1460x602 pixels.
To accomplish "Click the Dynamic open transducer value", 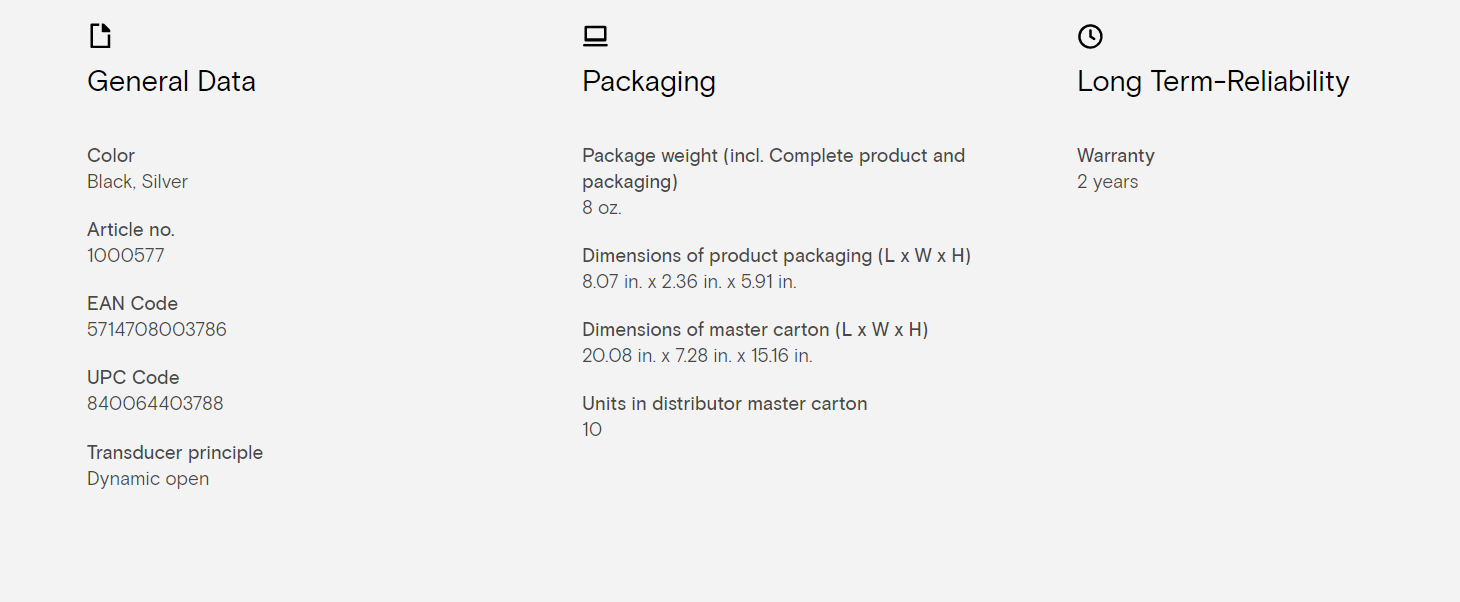I will click(x=148, y=479).
